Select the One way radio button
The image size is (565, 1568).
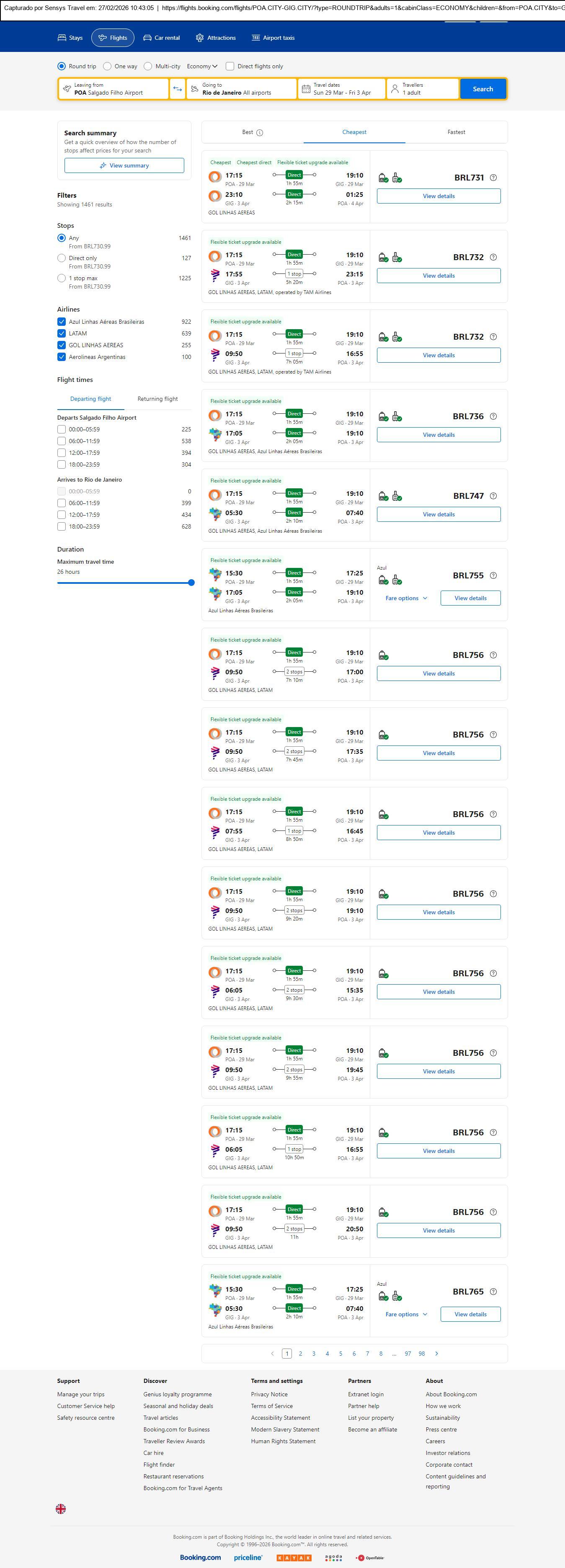pyautogui.click(x=108, y=66)
